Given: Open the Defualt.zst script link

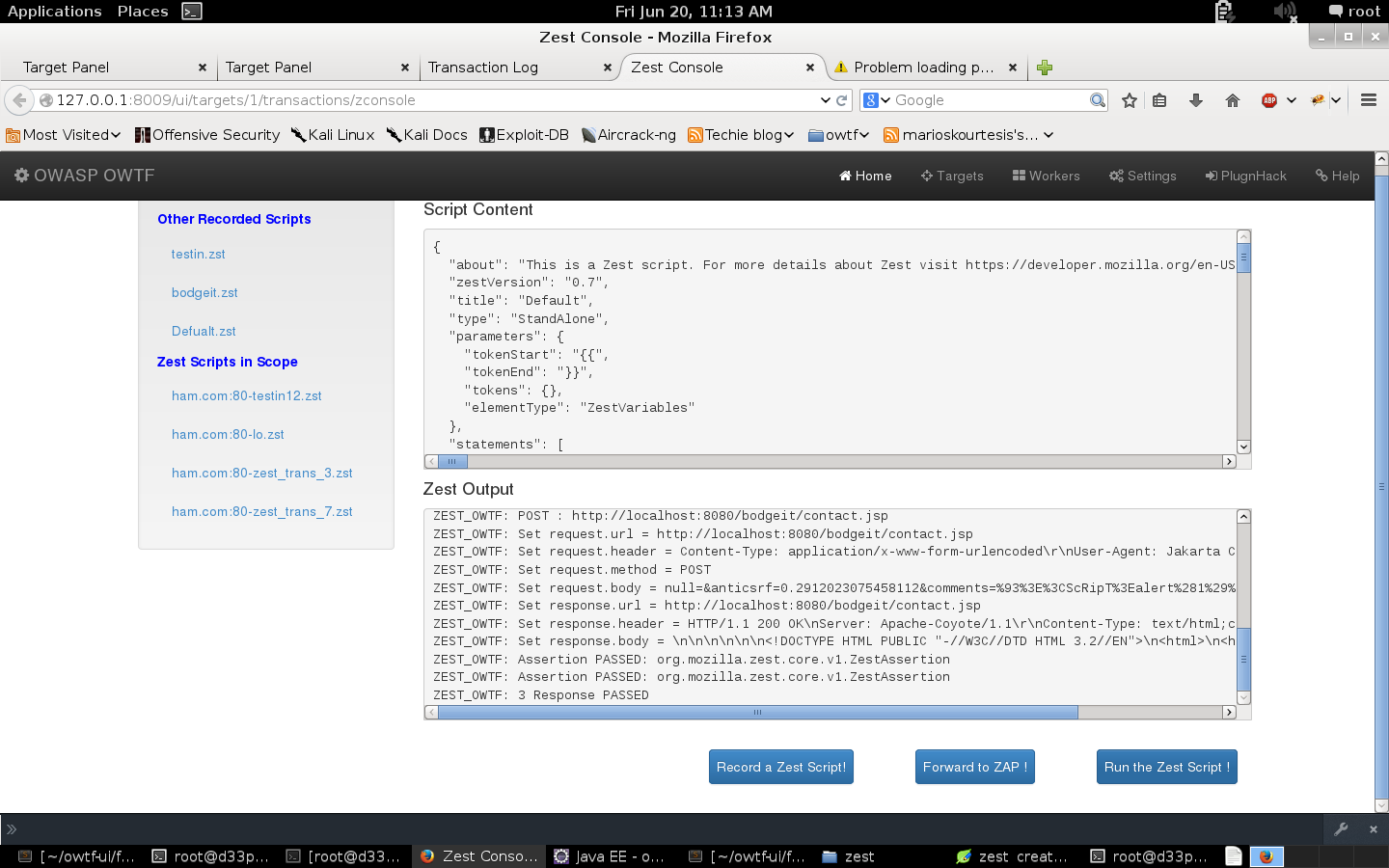Looking at the screenshot, I should pyautogui.click(x=204, y=331).
